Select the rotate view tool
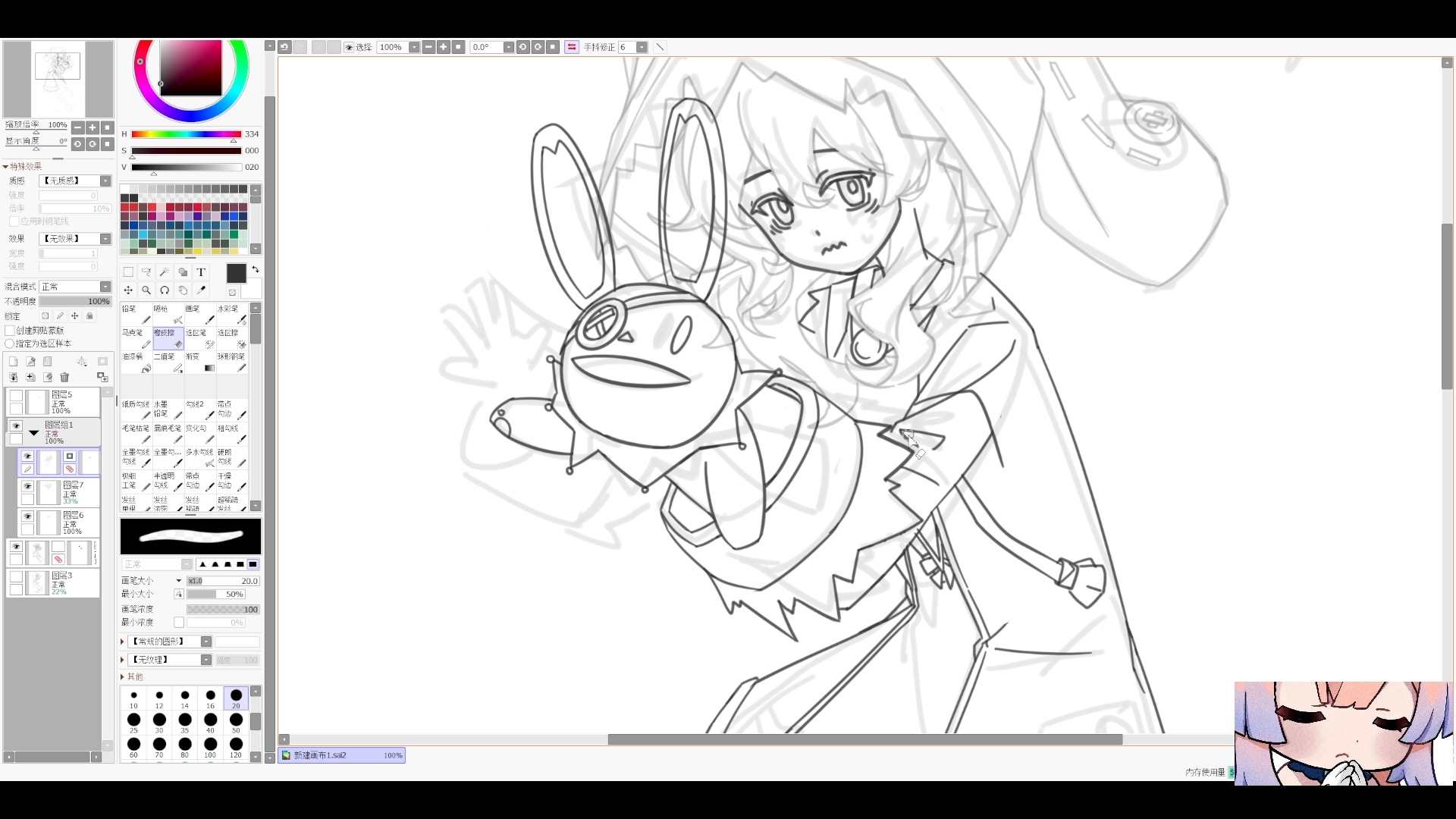This screenshot has width=1456, height=819. [165, 290]
